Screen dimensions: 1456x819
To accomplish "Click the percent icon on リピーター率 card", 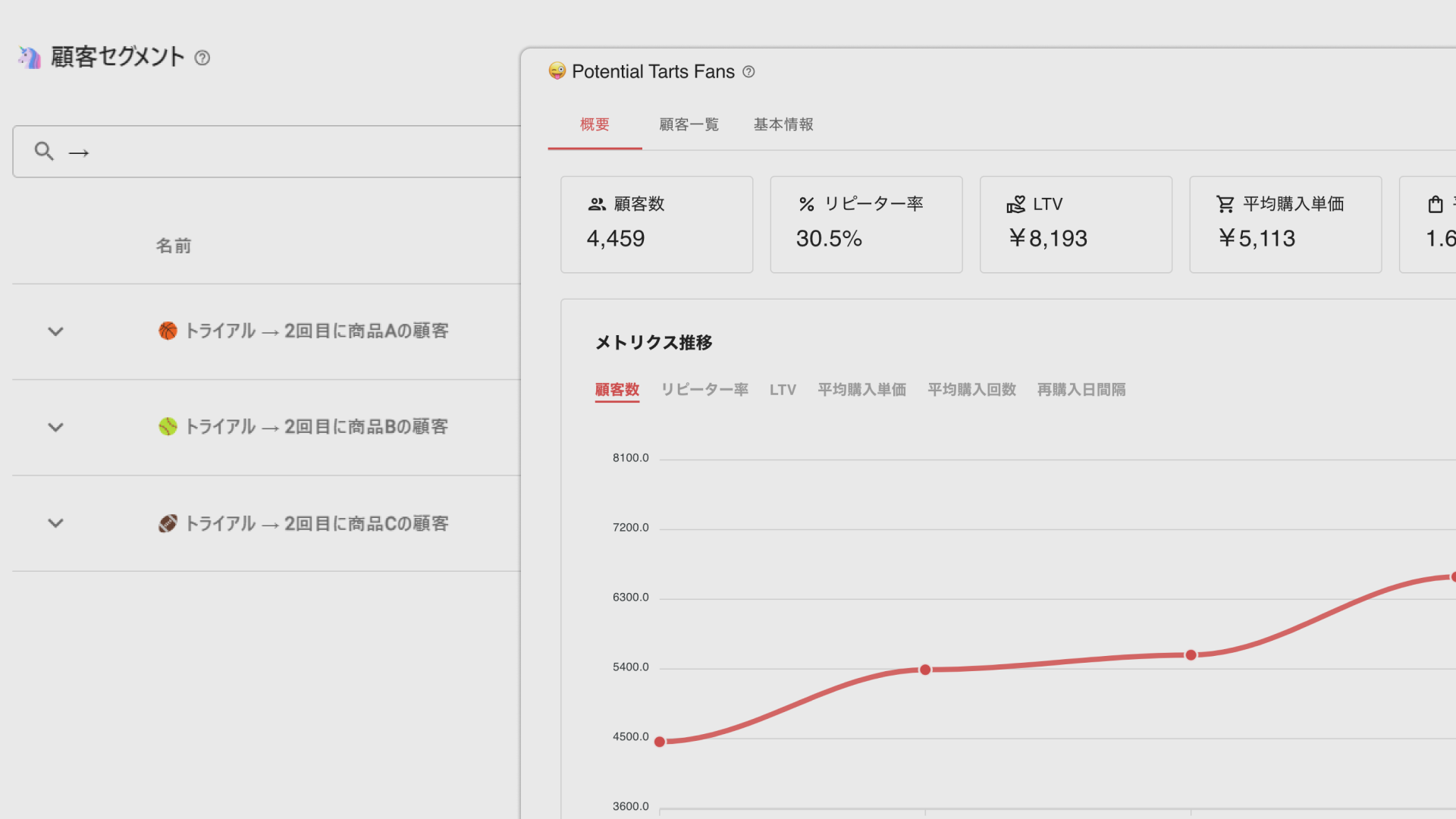I will (806, 204).
